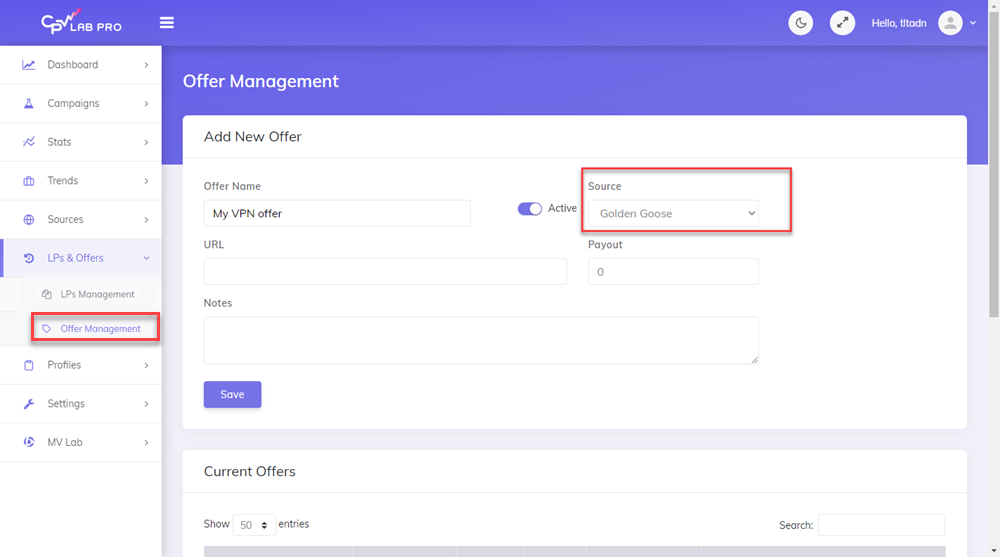Click the Campaigns flask icon
Screen dimensions: 1000x557
tap(28, 104)
